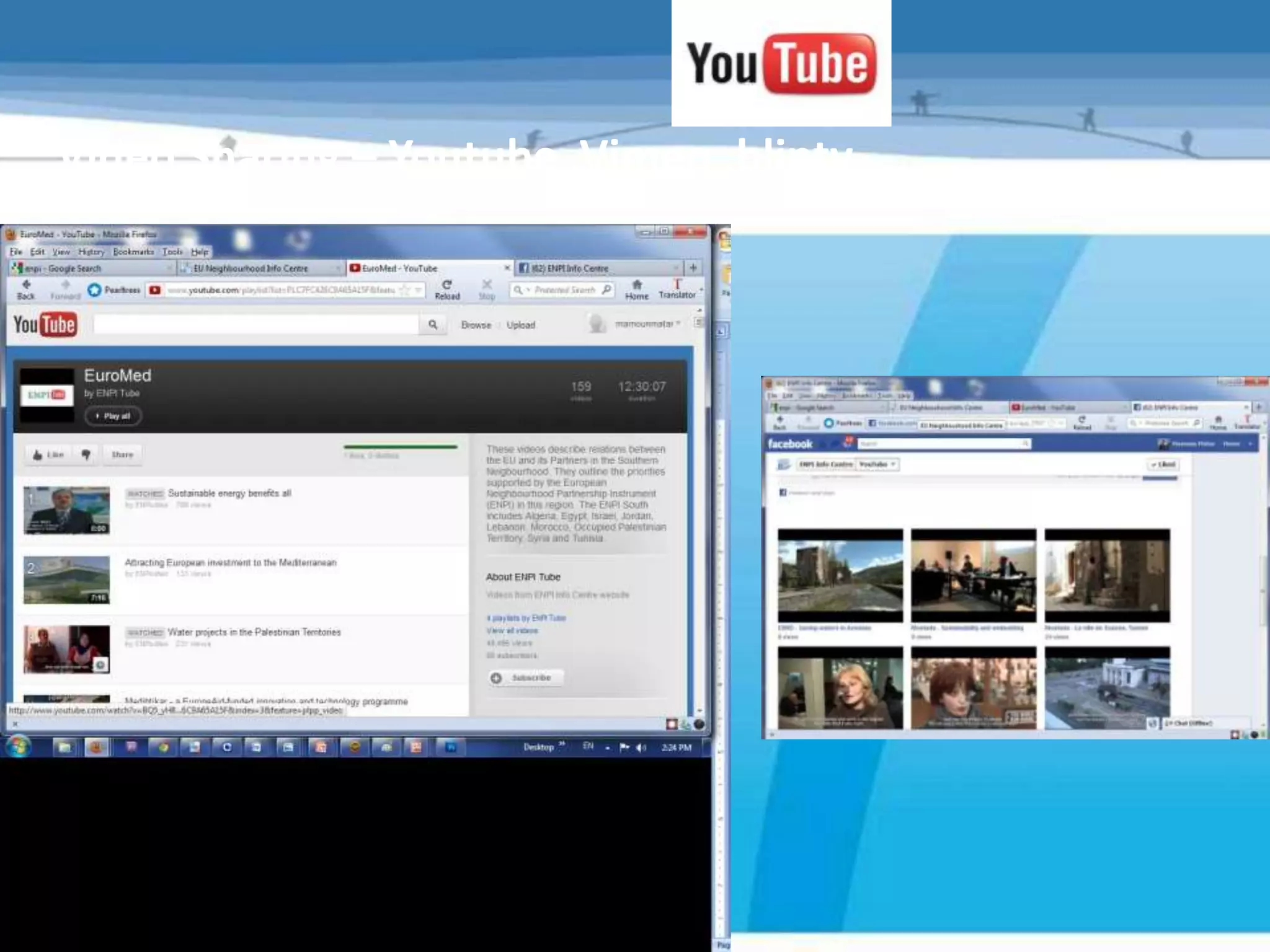This screenshot has height=952, width=1270.
Task: Click the search go icon in Protected Search box
Action: (606, 289)
